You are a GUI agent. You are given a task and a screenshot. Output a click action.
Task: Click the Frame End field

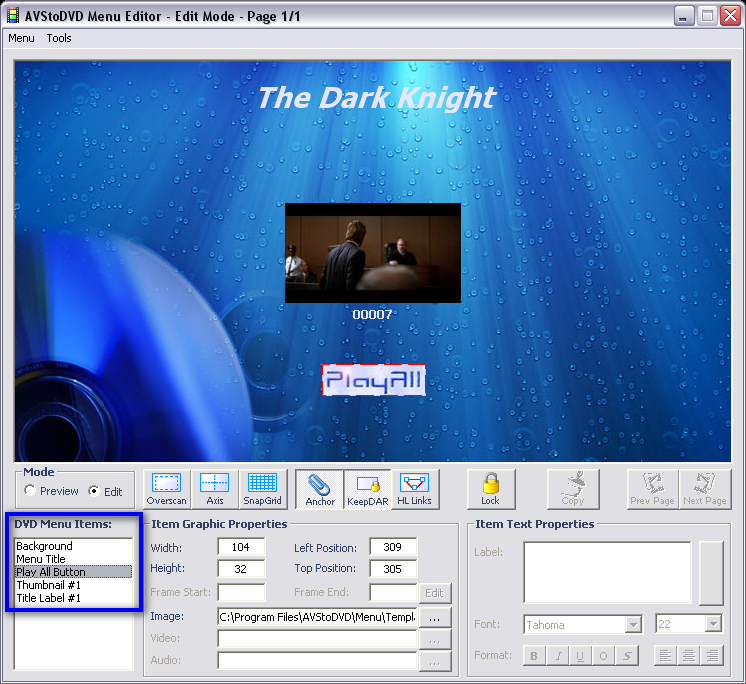pyautogui.click(x=393, y=593)
